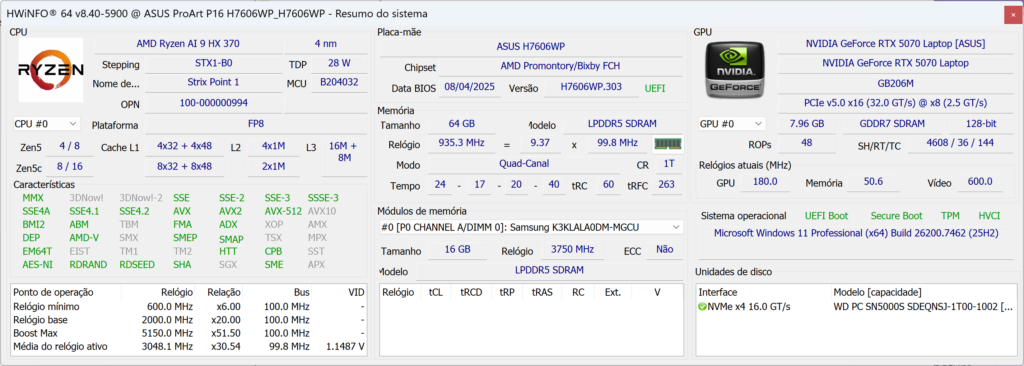The width and height of the screenshot is (1024, 366).
Task: Click the AMD Ryzen AI 9 HX 370 field
Action: pos(187,44)
